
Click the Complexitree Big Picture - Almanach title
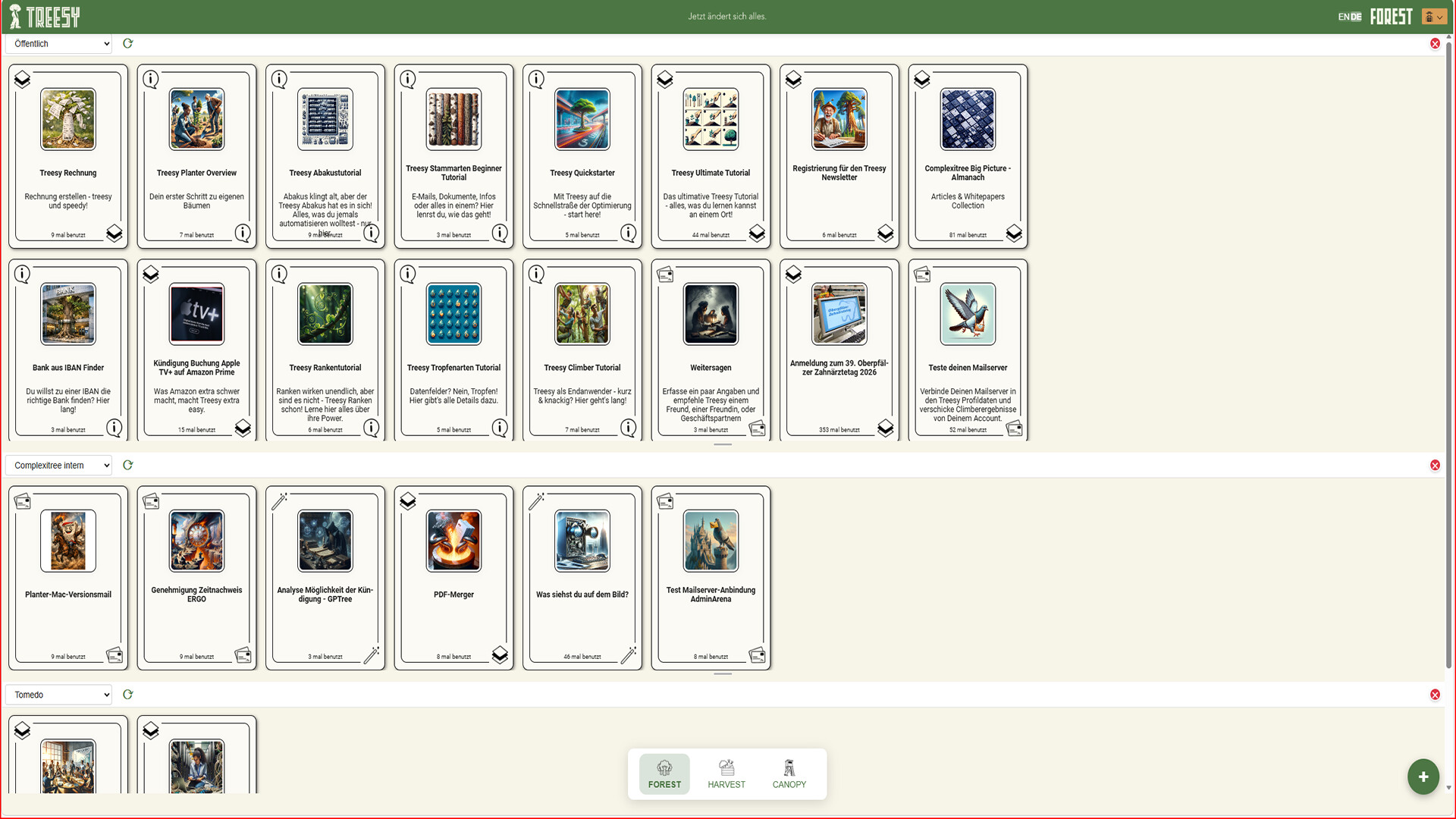coord(968,173)
